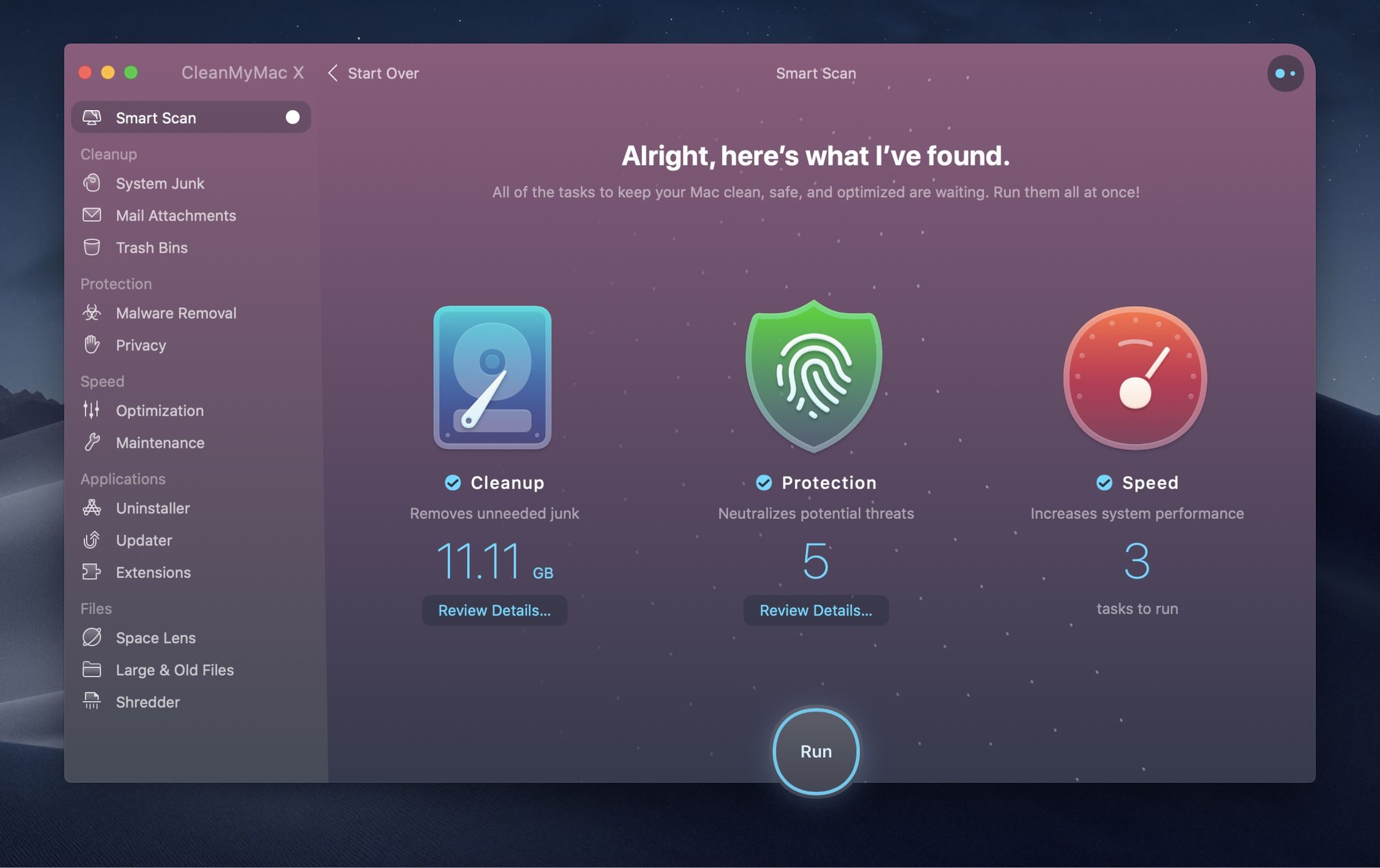The width and height of the screenshot is (1380, 868).
Task: Click the Applications section header in sidebar
Action: (x=123, y=479)
